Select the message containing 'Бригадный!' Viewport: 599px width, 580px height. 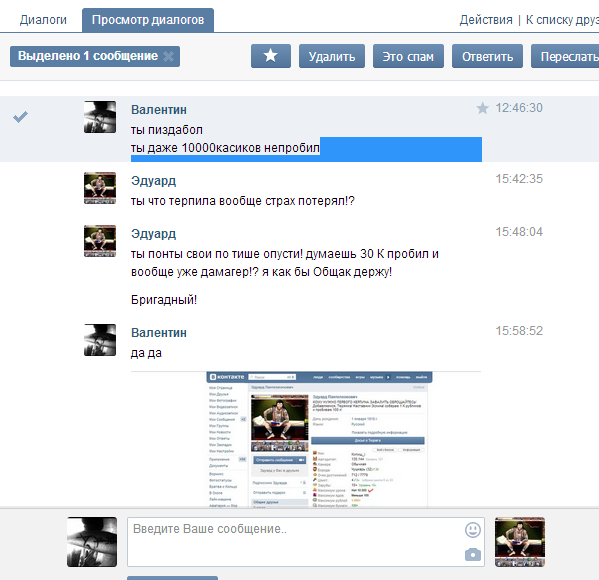164,300
